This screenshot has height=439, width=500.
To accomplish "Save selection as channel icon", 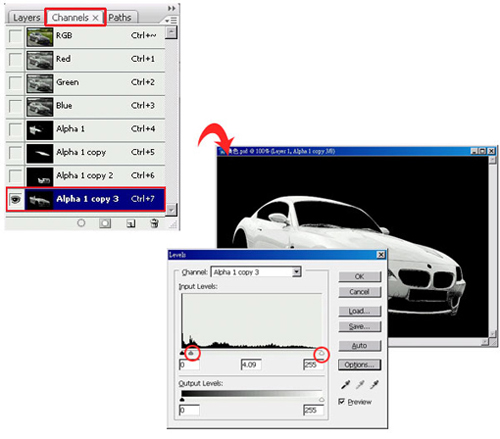I will tap(105, 223).
